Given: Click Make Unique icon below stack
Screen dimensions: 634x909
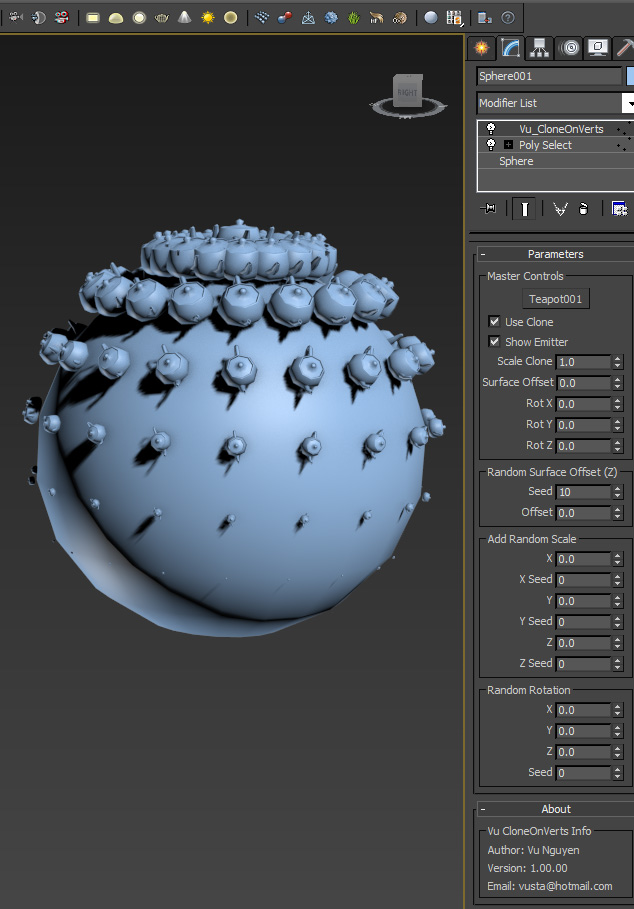Looking at the screenshot, I should 559,208.
